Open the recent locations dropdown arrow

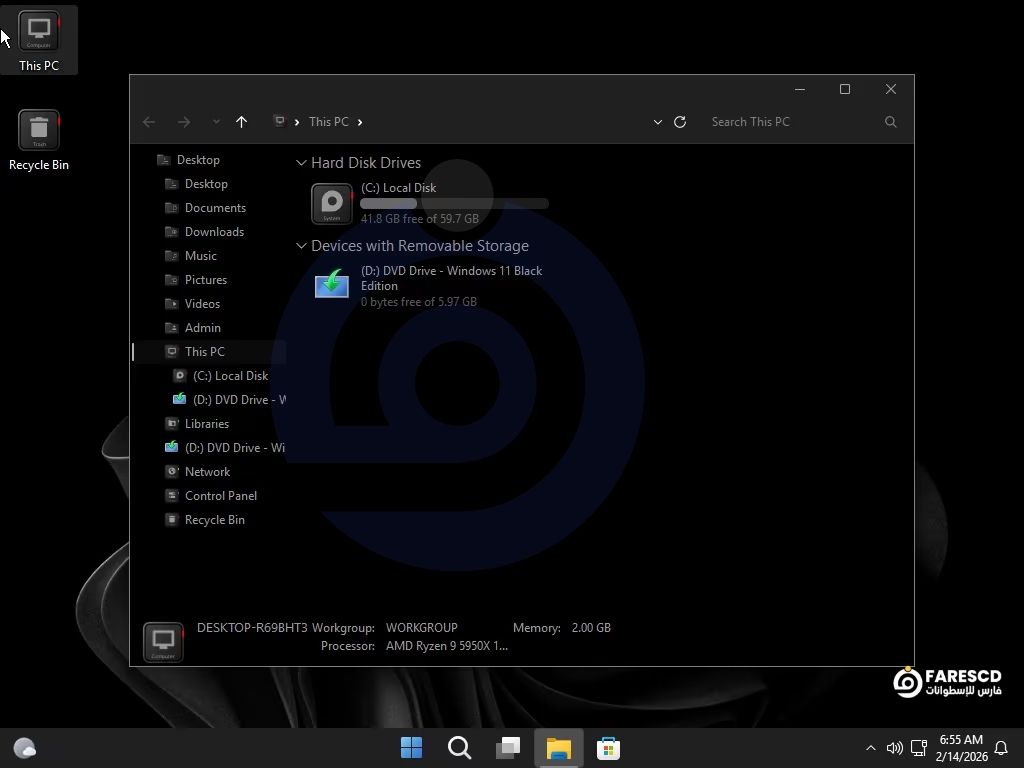point(216,122)
